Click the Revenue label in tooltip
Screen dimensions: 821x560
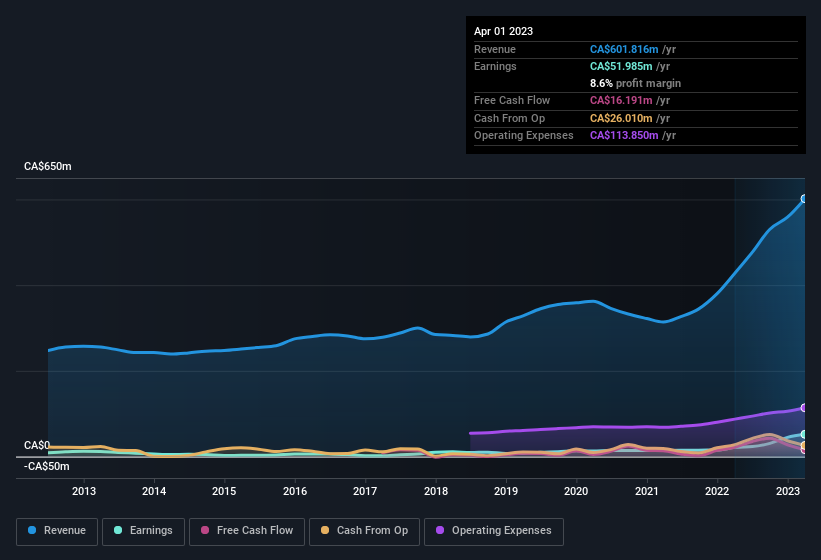495,49
